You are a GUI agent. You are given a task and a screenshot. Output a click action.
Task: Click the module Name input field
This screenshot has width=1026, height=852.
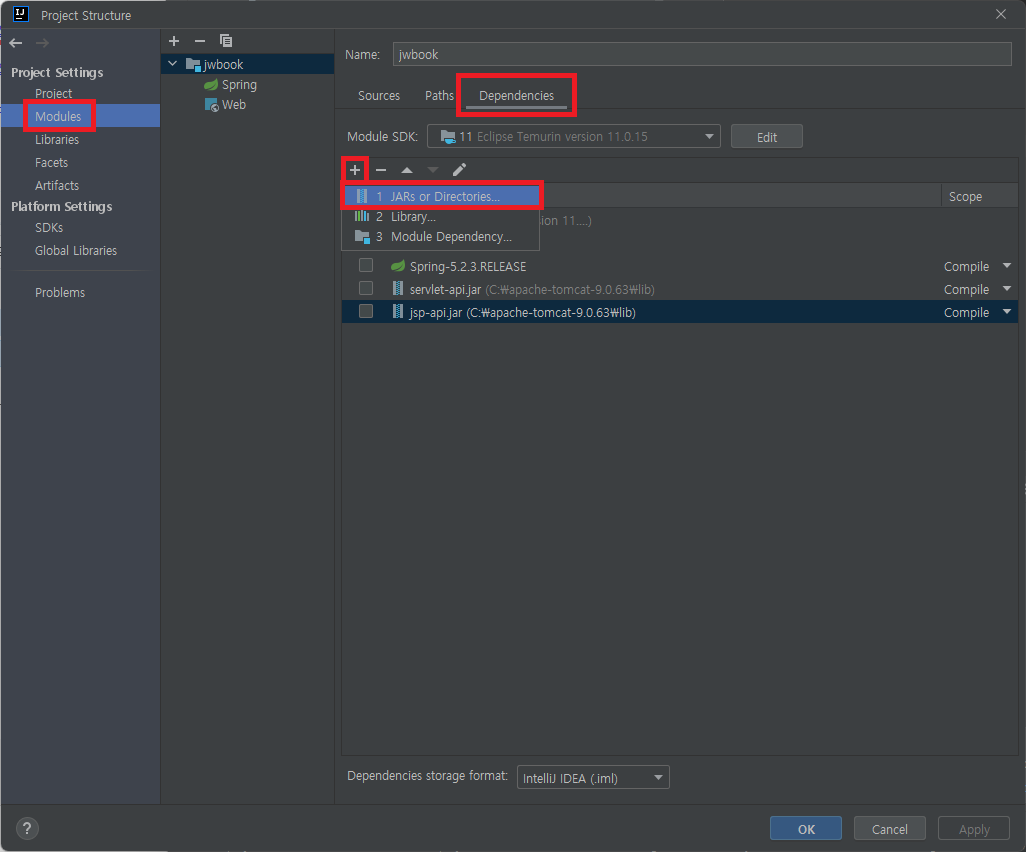702,54
